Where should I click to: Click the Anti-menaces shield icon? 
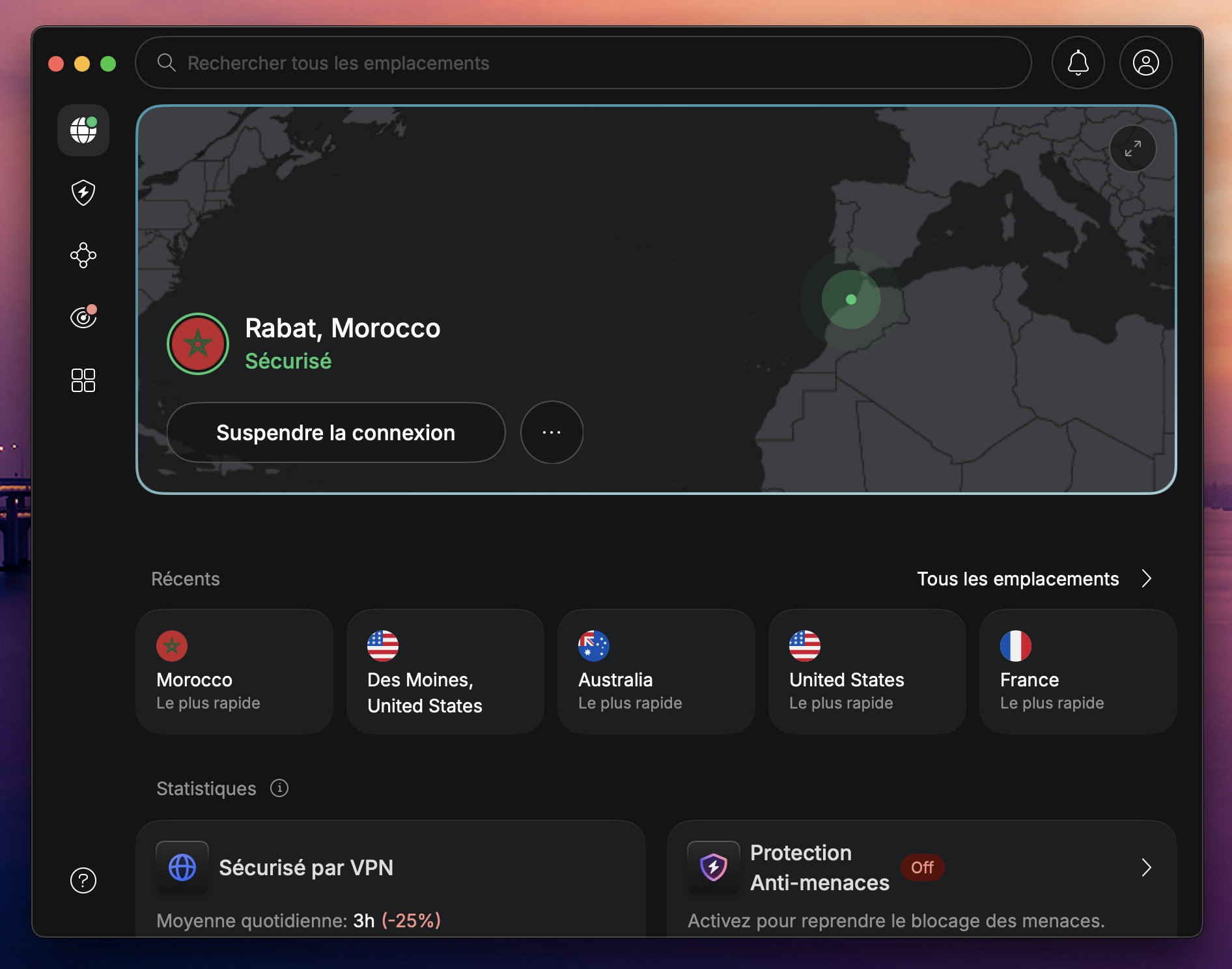tap(714, 867)
